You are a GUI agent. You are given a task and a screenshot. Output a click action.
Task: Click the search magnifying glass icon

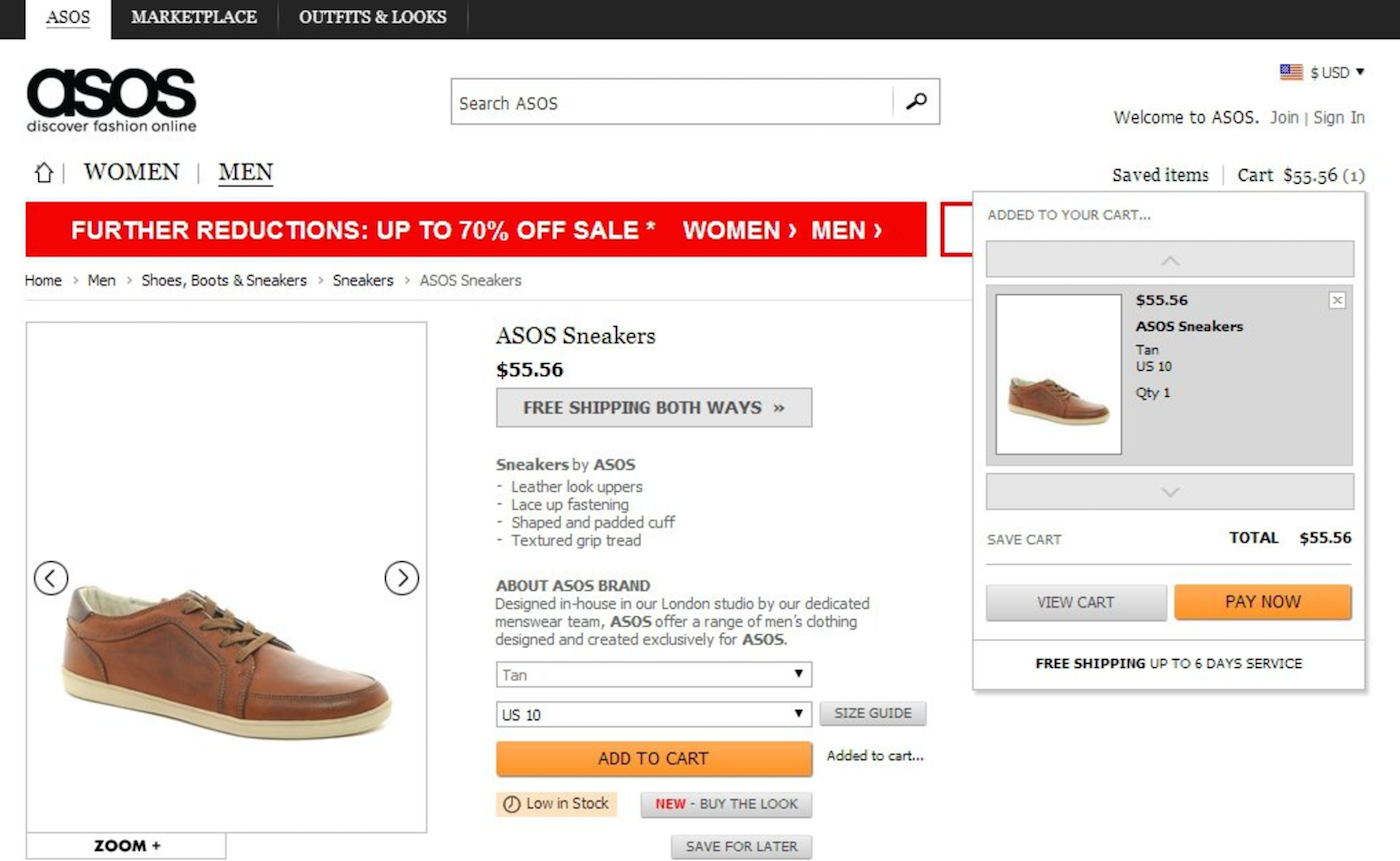[915, 102]
